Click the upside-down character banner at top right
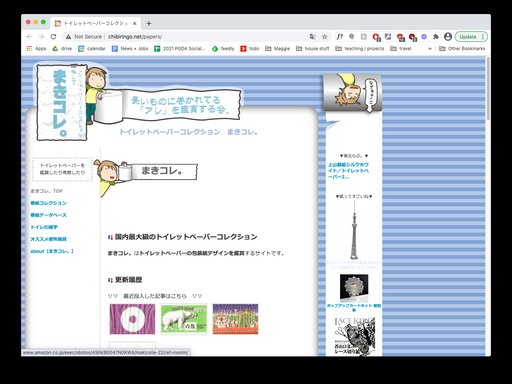 [x=353, y=93]
